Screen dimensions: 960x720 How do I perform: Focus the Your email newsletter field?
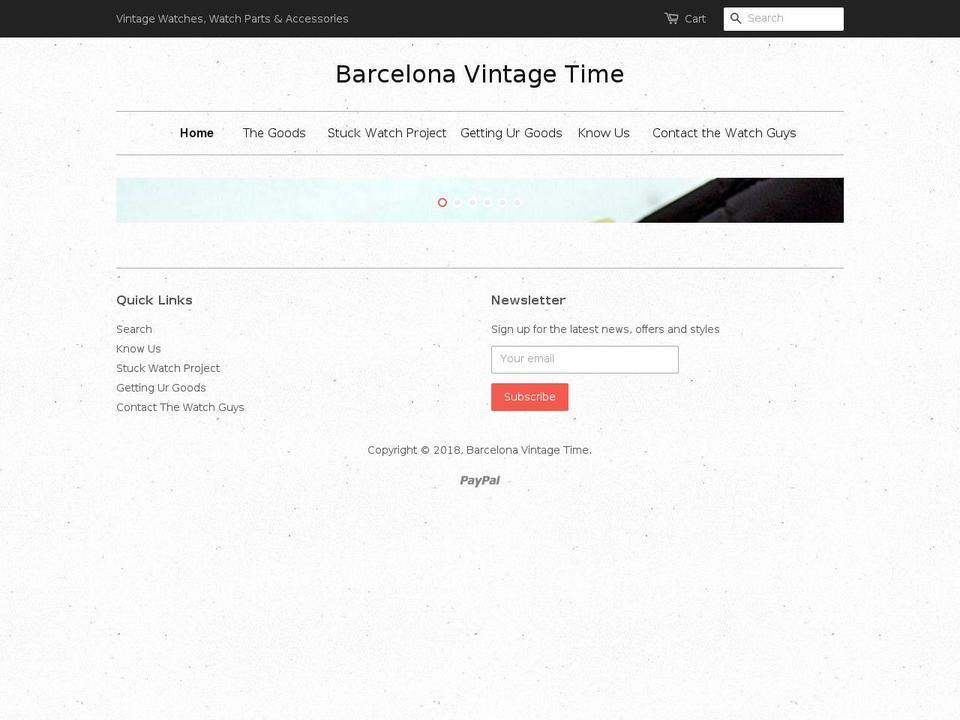pyautogui.click(x=585, y=359)
